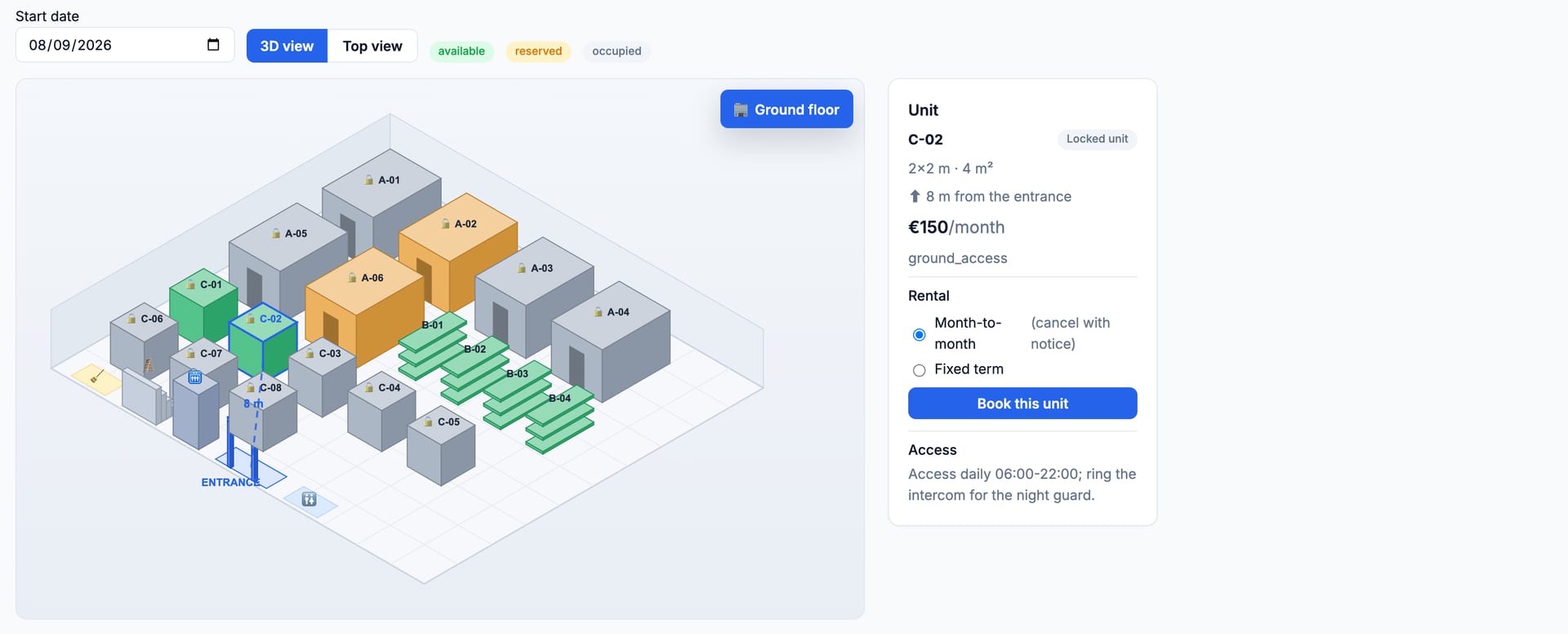Click the ENTRANCE label on the floor
1568x634 pixels.
[230, 482]
